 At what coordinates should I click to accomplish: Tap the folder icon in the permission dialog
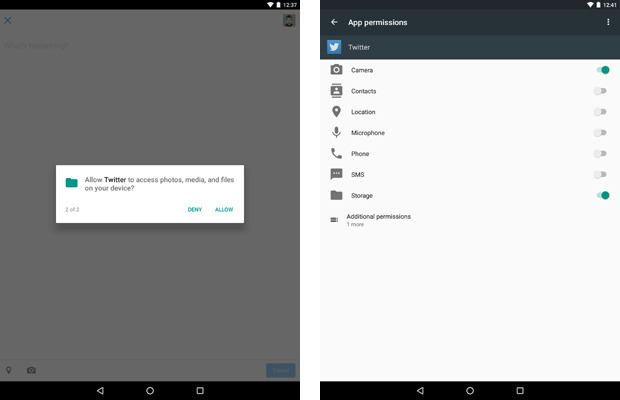pos(72,183)
